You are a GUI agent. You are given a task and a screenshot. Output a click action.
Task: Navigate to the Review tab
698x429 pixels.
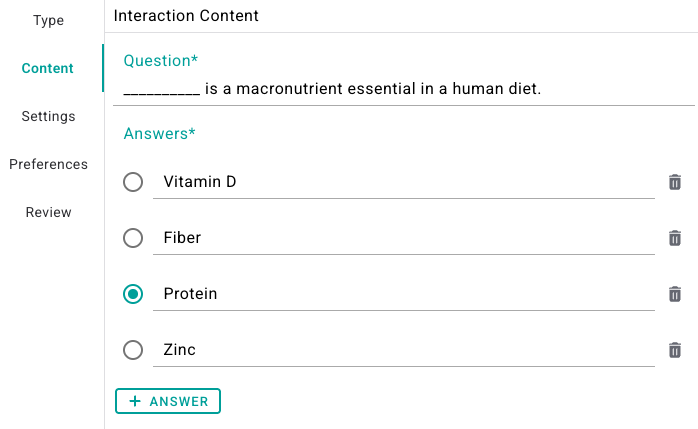48,212
